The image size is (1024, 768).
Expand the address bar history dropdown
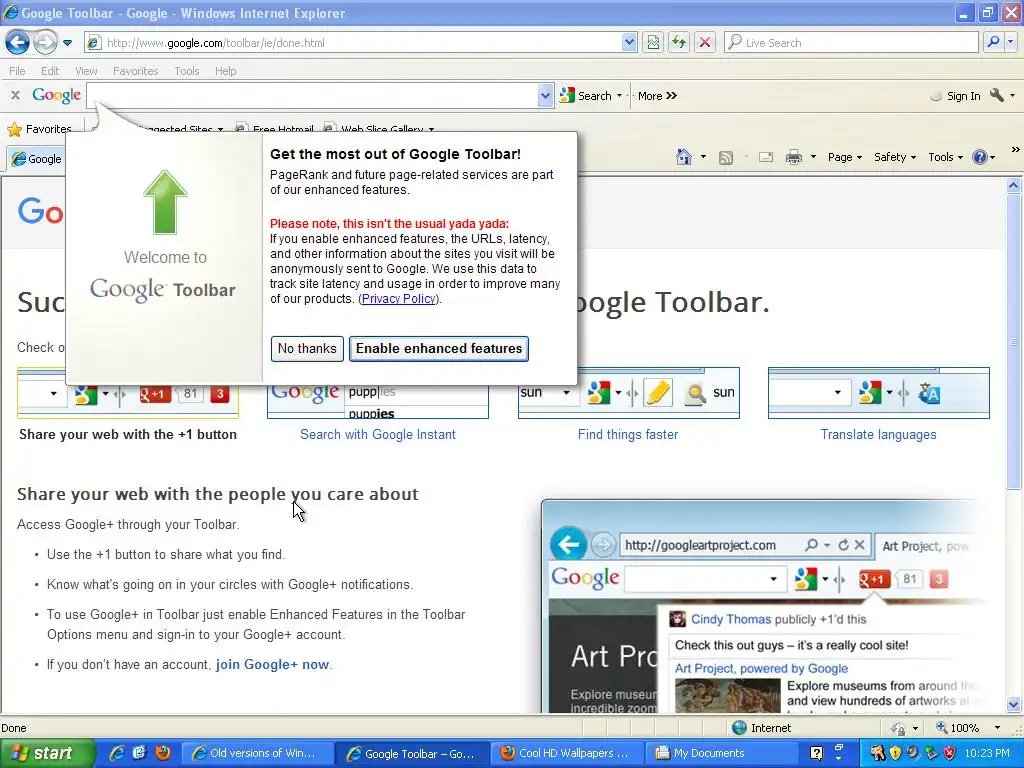pyautogui.click(x=629, y=43)
